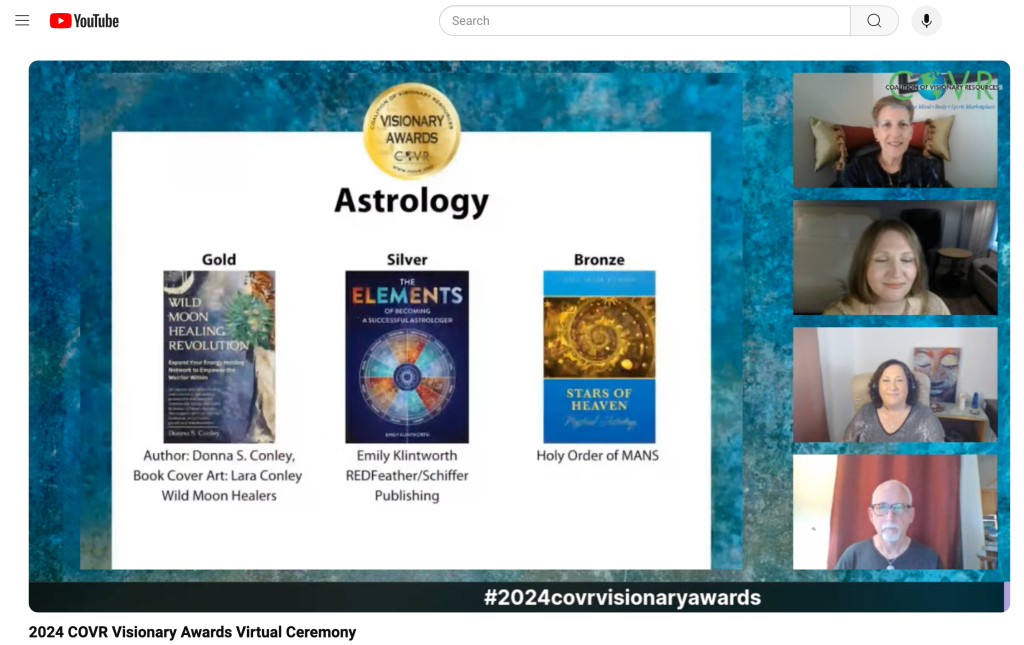Screen dimensions: 1024x645
Task: Click the COVR logo in video corner
Action: (x=940, y=84)
